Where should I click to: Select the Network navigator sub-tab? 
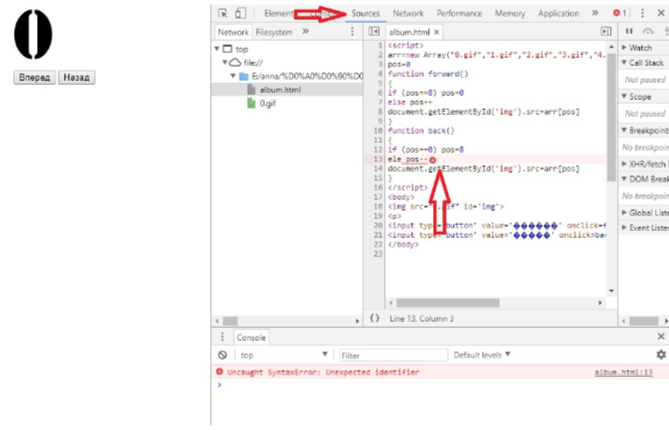(x=233, y=32)
